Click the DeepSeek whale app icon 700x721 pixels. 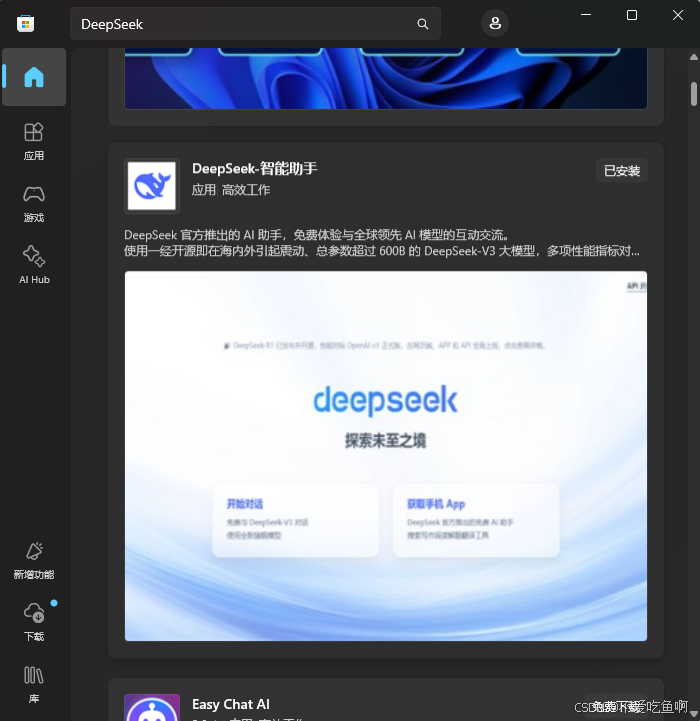coord(152,186)
